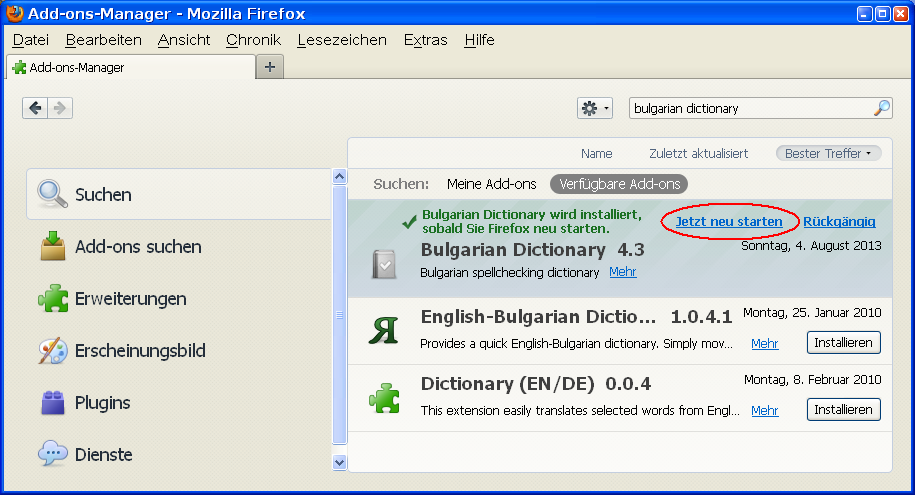Click the add-on search input field
915x495 pixels.
tap(750, 108)
